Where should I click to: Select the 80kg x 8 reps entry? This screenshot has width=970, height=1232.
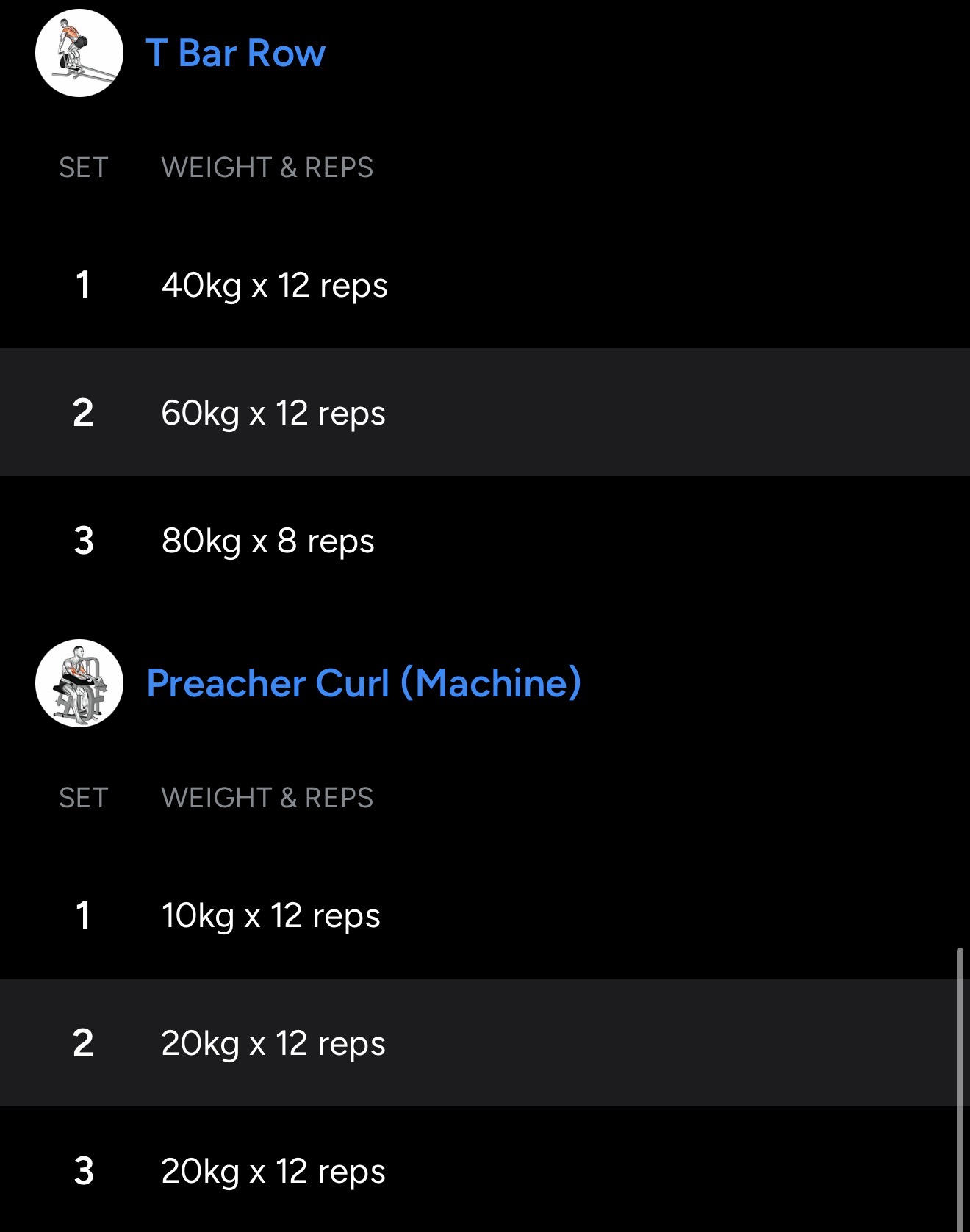coord(267,541)
